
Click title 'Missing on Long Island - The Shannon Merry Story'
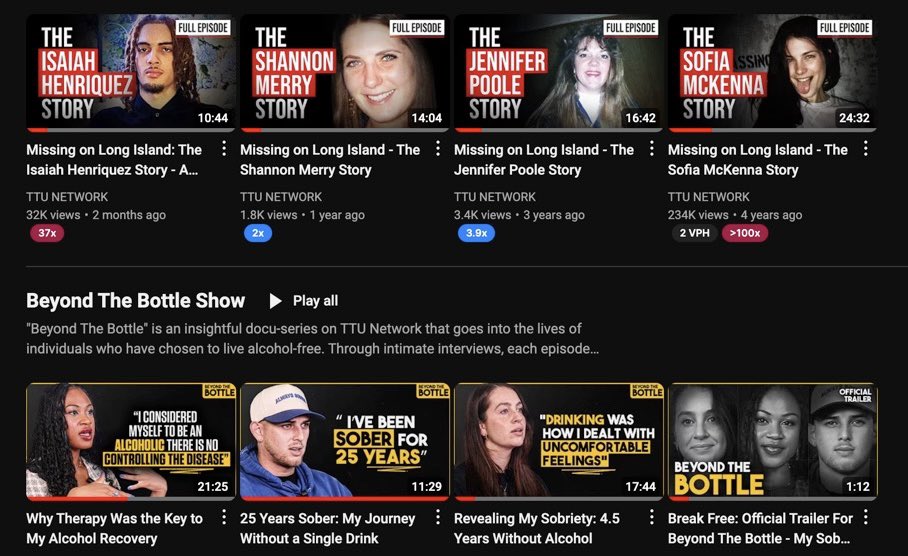click(330, 160)
